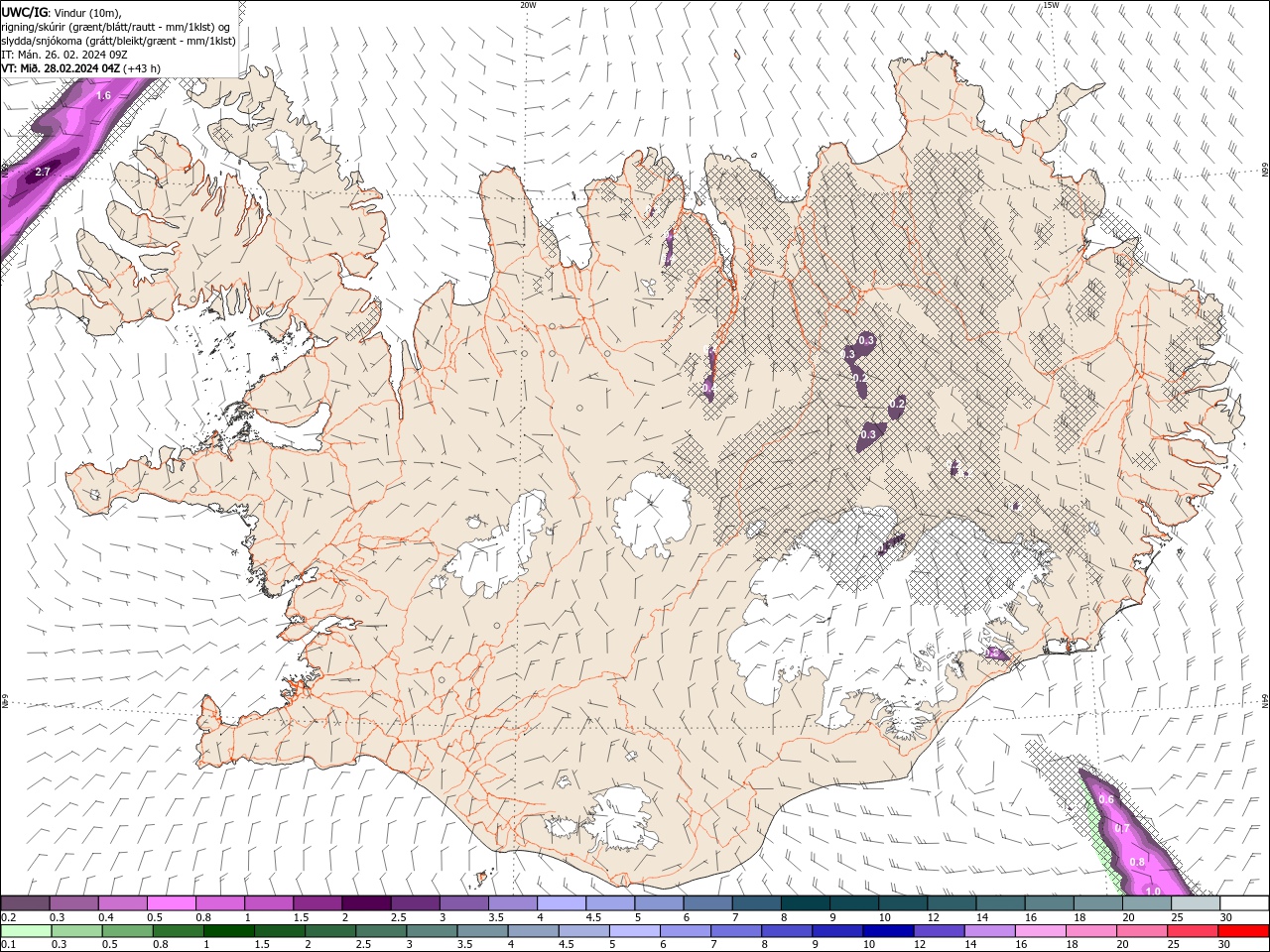Select top legend swatch labeled 2
The image size is (1270, 952).
[366, 903]
